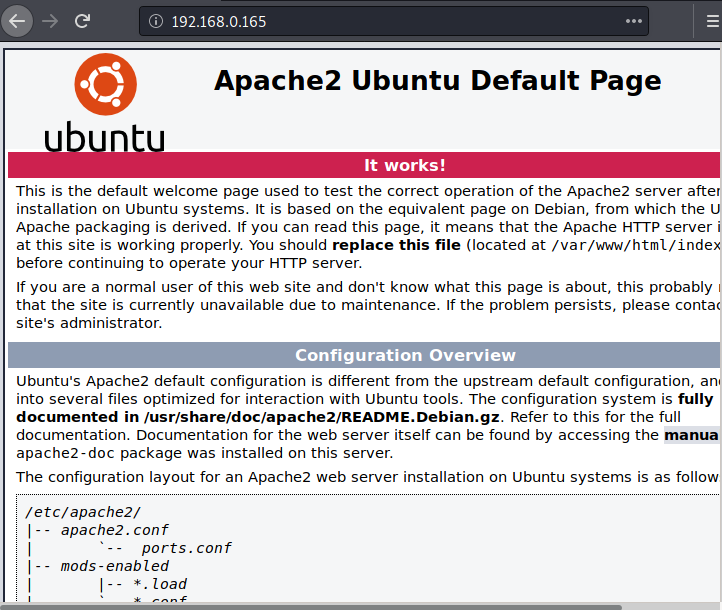Reload the page with the refresh icon
This screenshot has width=722, height=610.
82,21
